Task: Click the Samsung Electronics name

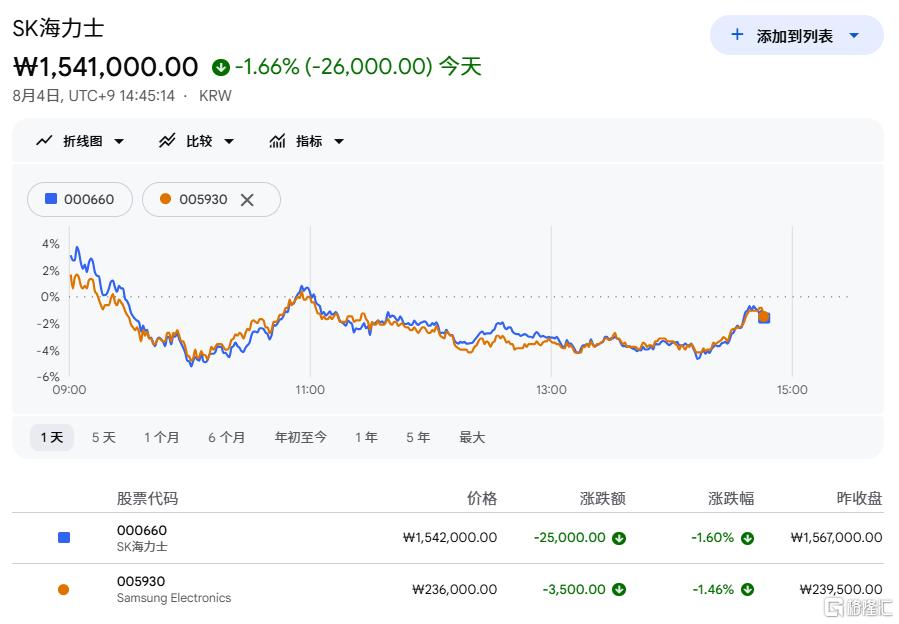Action: click(x=174, y=598)
